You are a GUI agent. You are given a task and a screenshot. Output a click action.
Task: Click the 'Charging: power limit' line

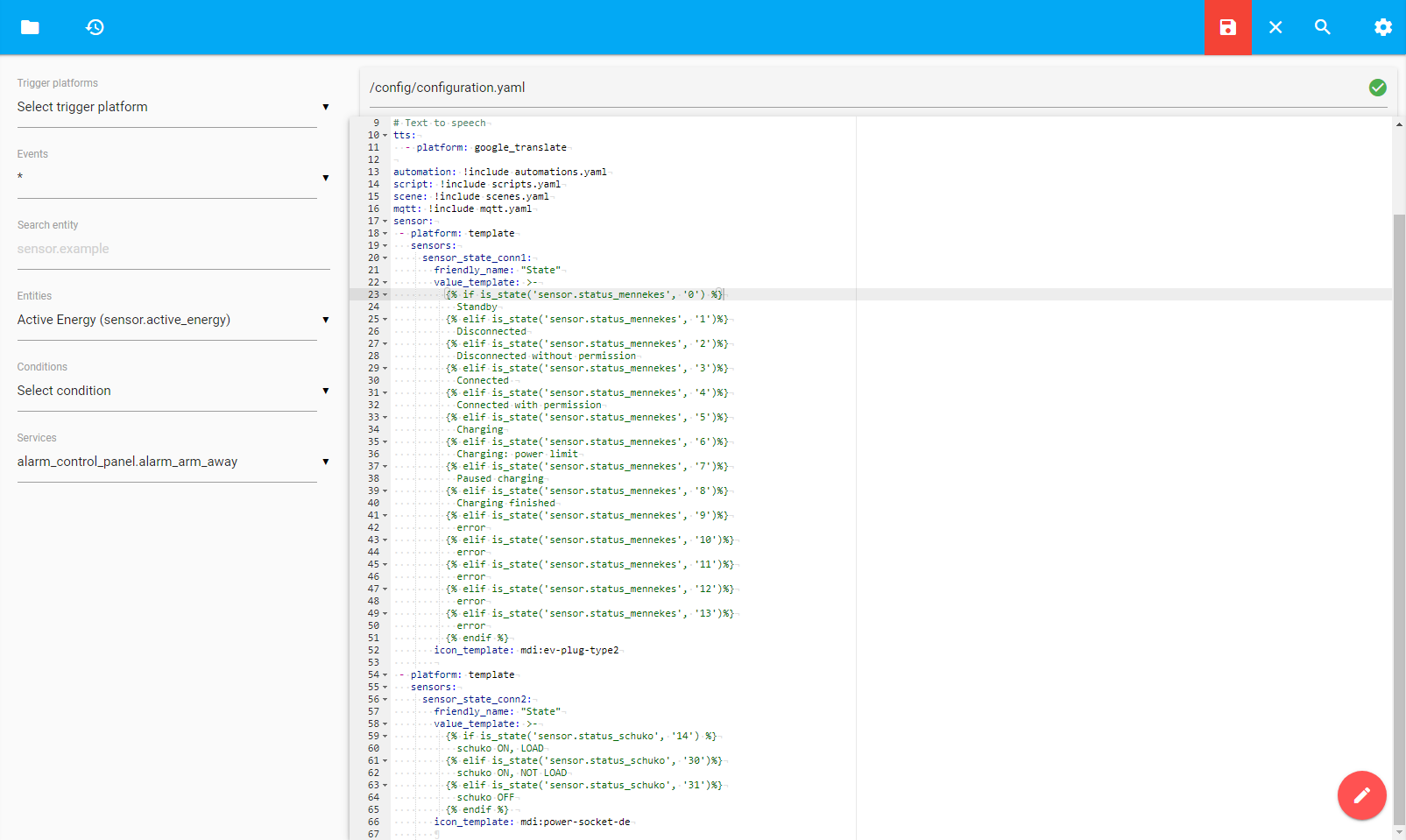517,454
